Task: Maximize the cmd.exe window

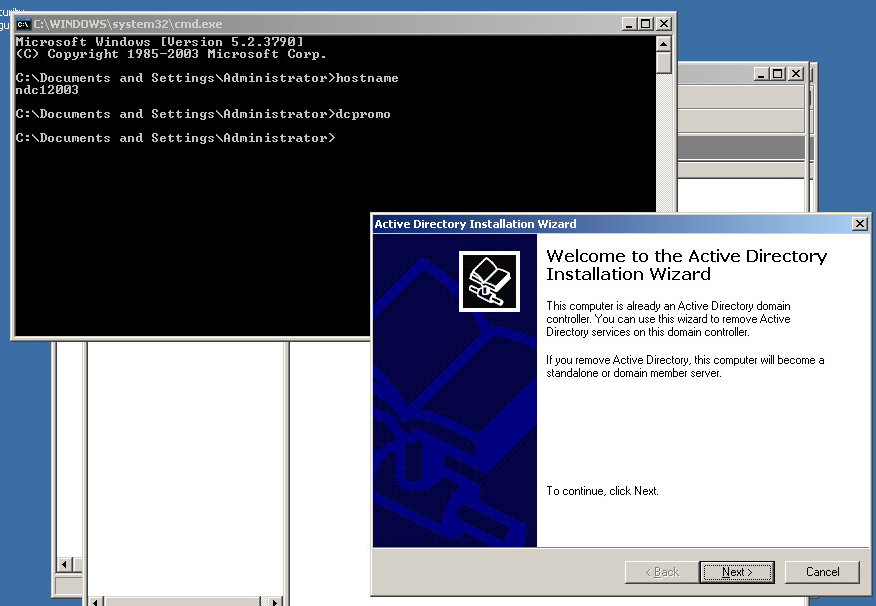Action: (646, 24)
